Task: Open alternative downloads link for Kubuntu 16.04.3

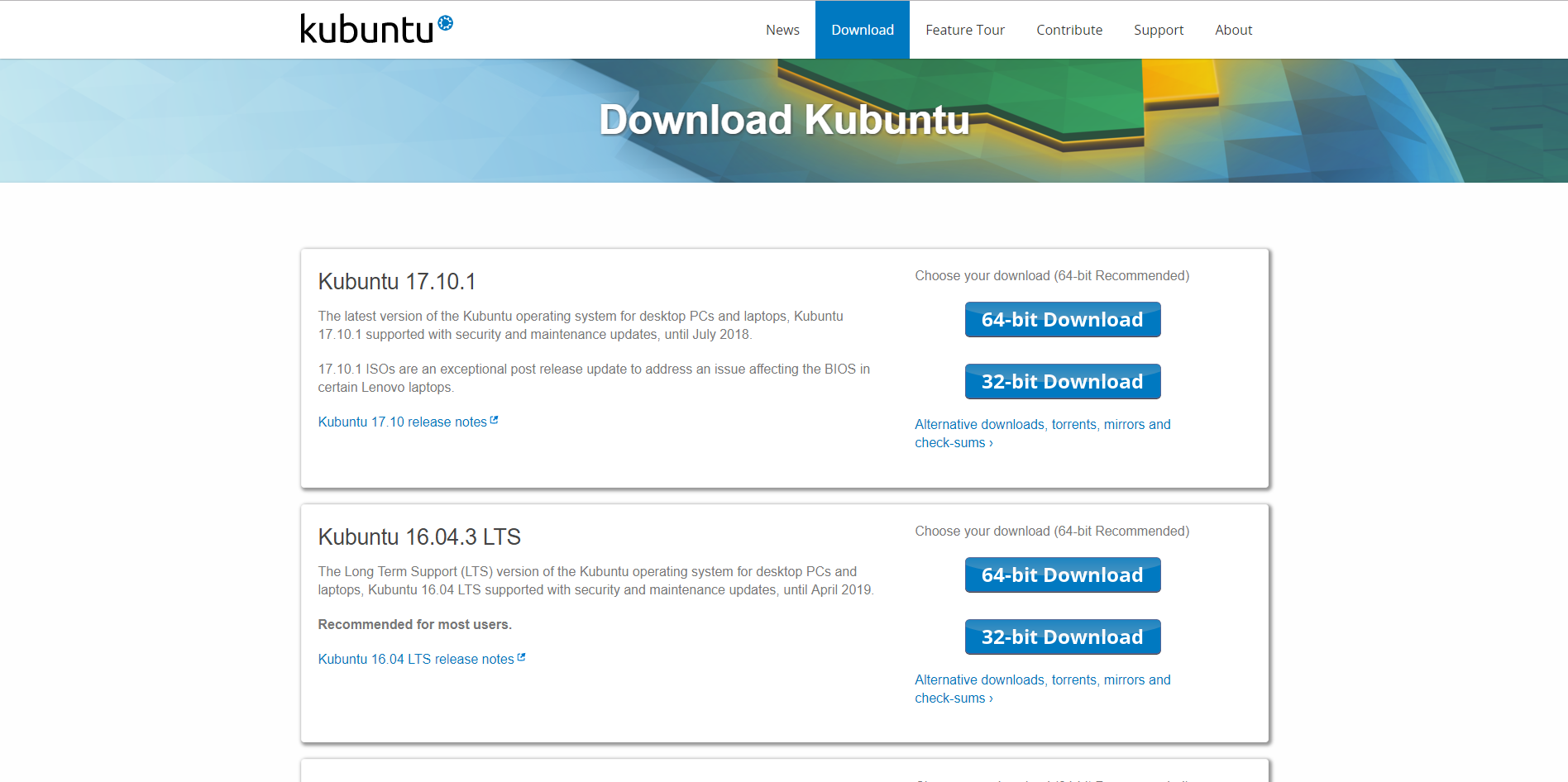Action: (x=1043, y=689)
